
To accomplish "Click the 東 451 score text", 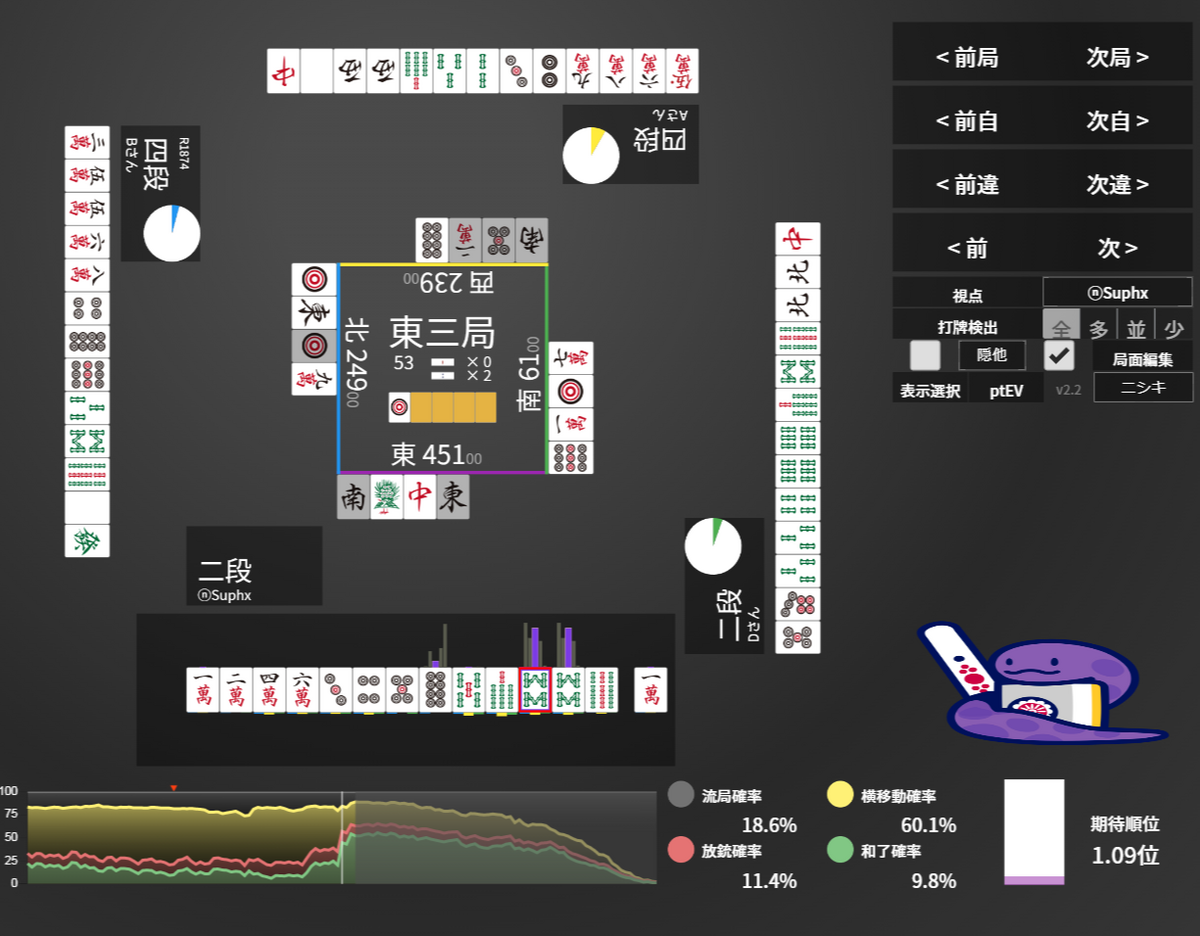I will pos(436,455).
